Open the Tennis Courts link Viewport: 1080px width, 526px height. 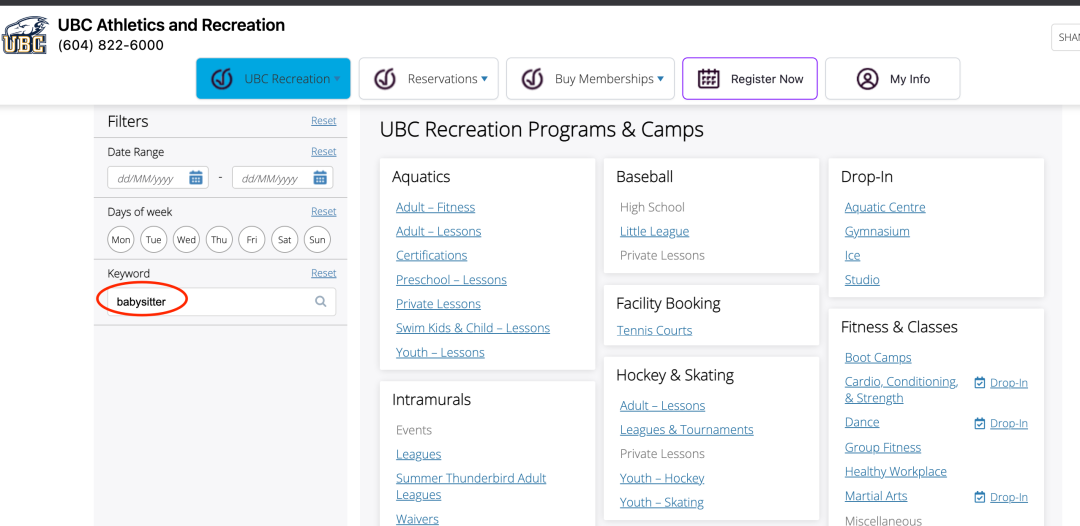coord(654,330)
